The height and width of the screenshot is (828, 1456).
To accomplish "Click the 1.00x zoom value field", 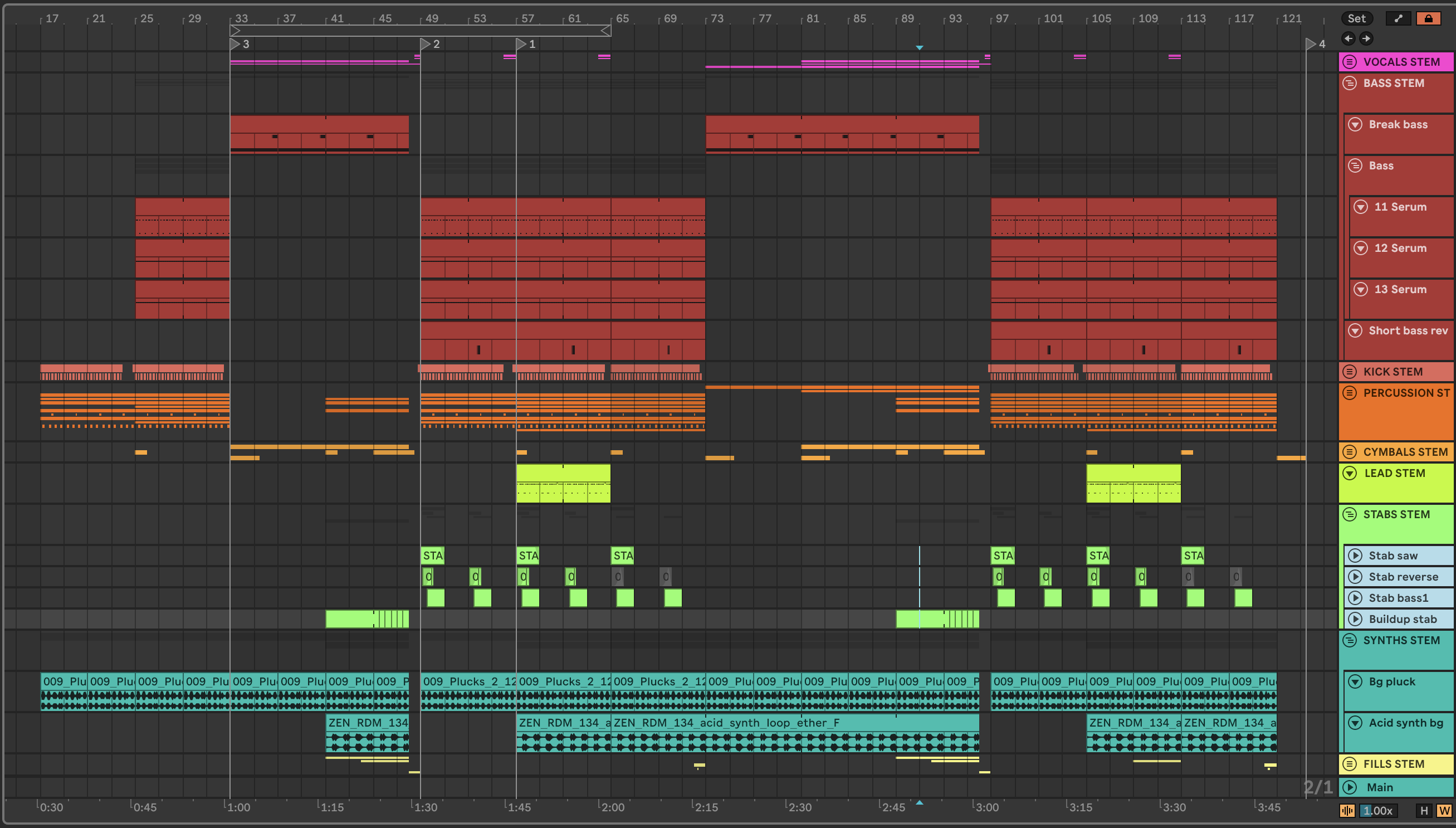I will point(1377,811).
